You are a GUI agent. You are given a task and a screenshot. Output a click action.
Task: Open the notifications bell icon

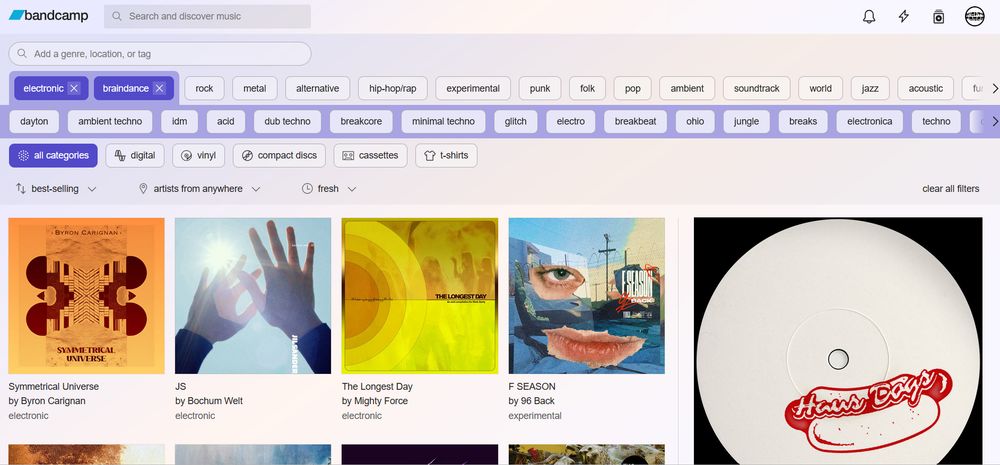tap(869, 17)
